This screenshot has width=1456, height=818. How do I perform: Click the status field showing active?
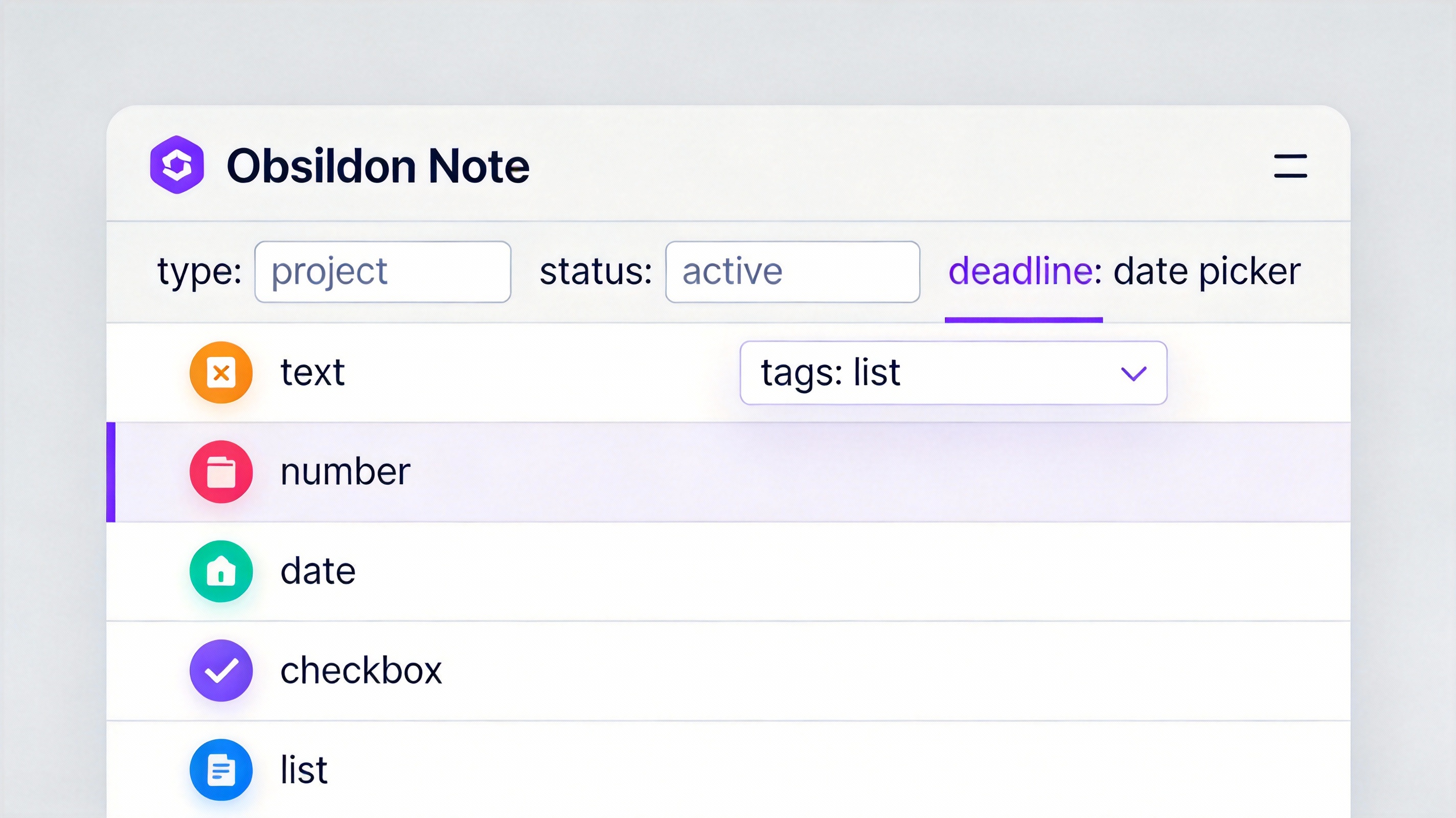(x=792, y=272)
